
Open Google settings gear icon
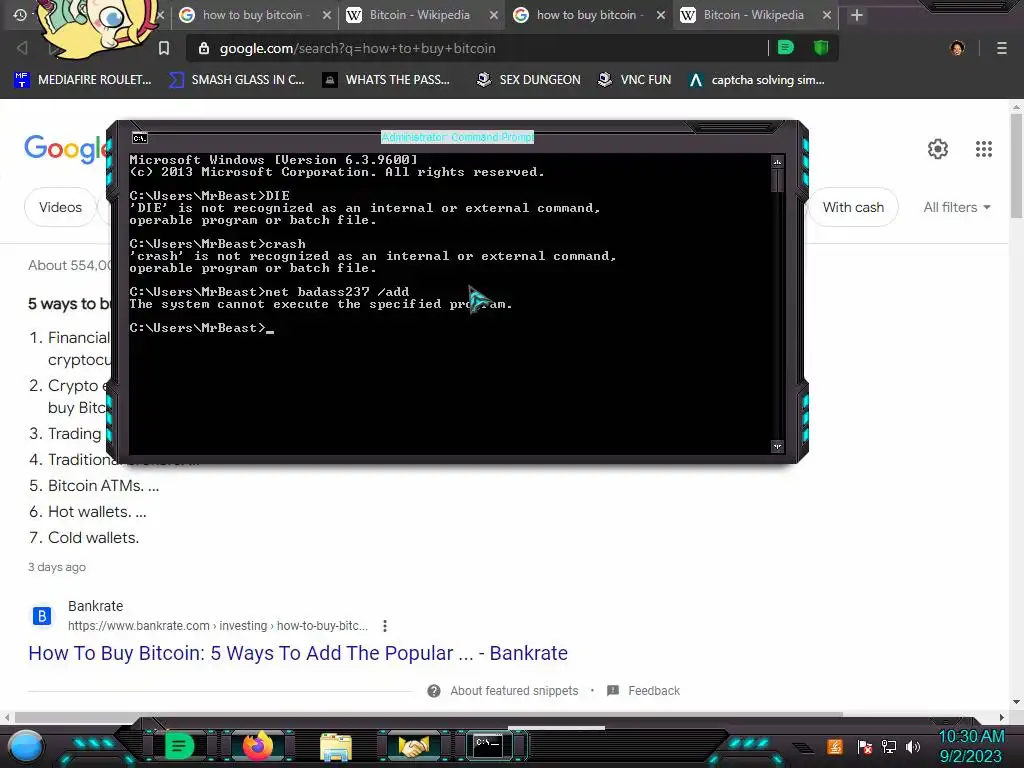(938, 149)
